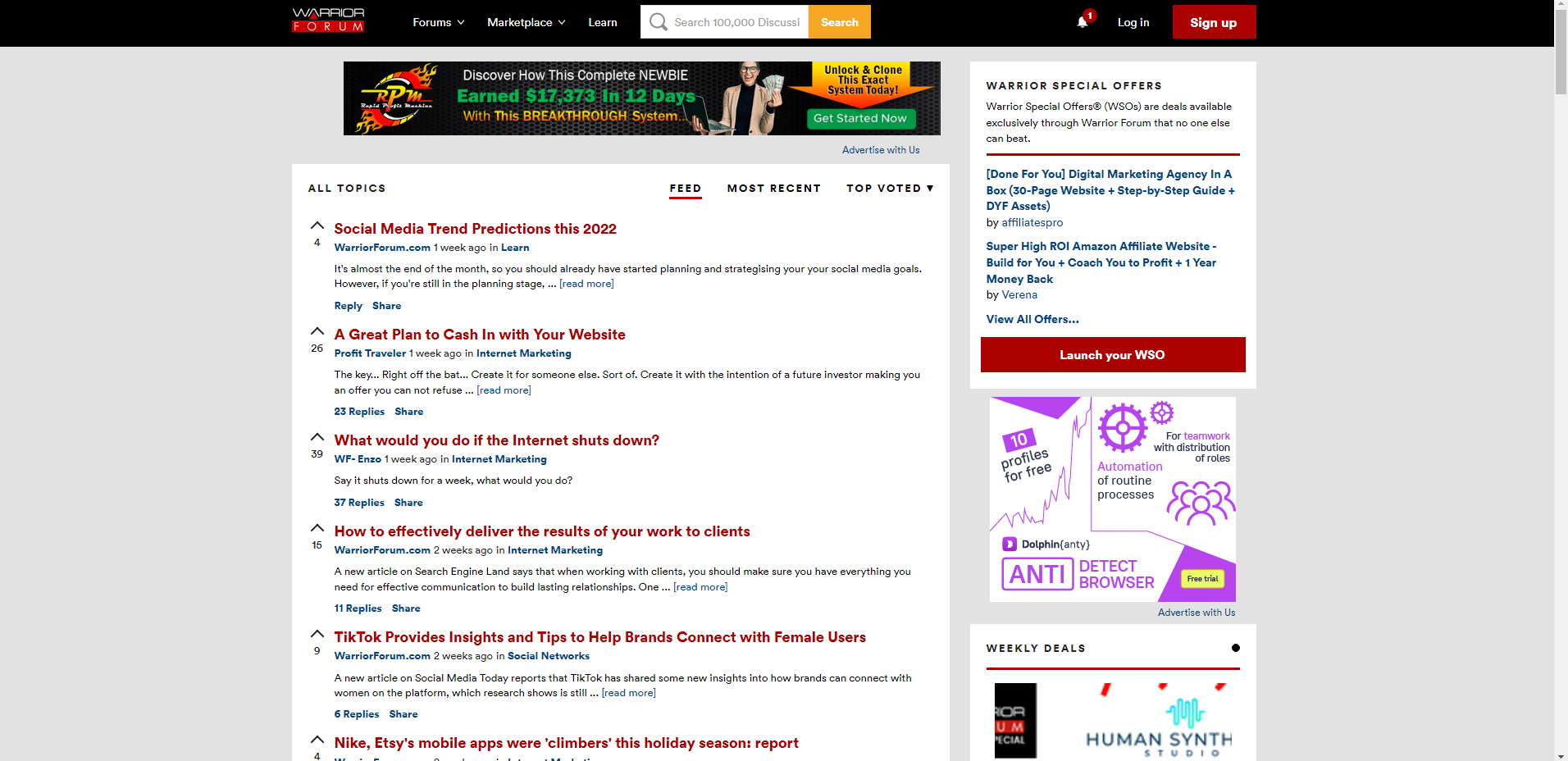
Task: Upvote the Internet shuts down post
Action: pyautogui.click(x=317, y=437)
